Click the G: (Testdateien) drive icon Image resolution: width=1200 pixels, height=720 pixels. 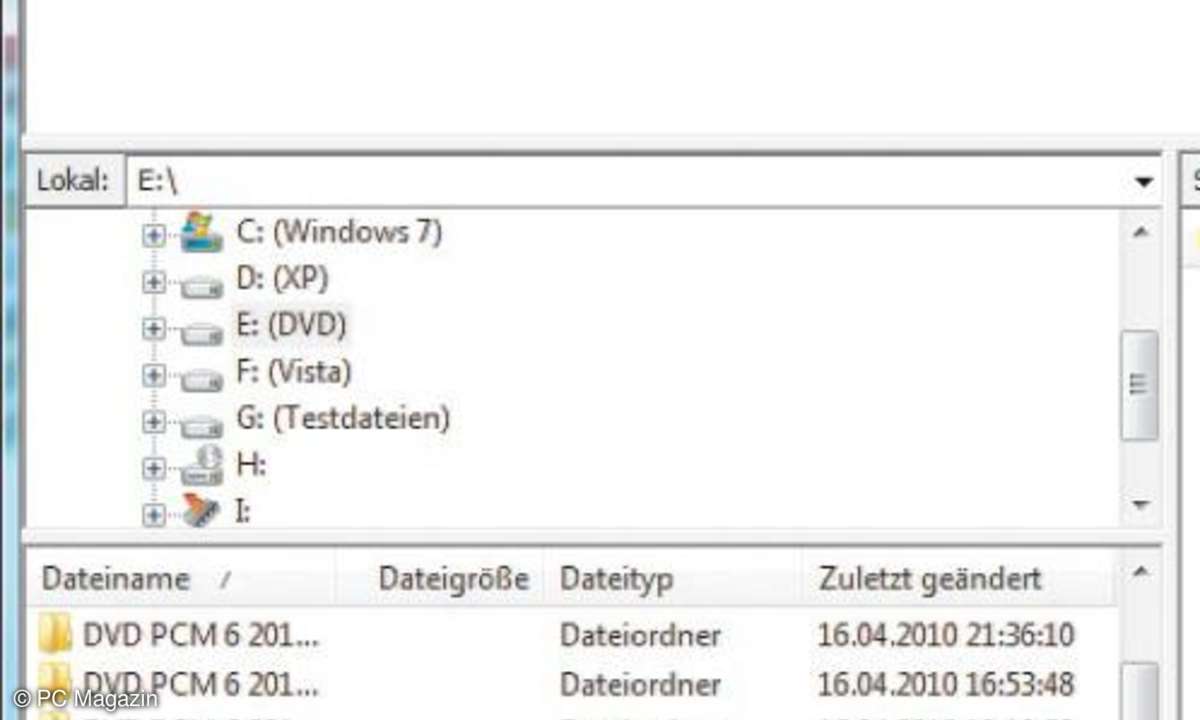point(202,423)
